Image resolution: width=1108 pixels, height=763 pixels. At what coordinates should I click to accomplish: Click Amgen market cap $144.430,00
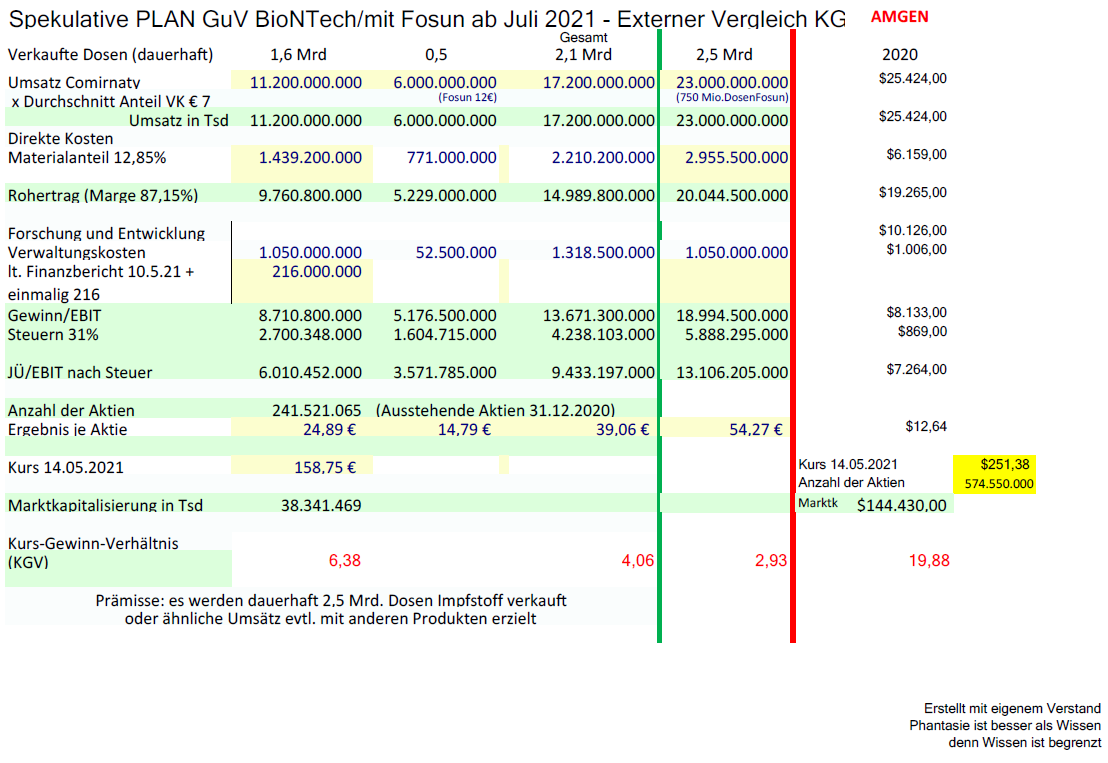pos(901,506)
